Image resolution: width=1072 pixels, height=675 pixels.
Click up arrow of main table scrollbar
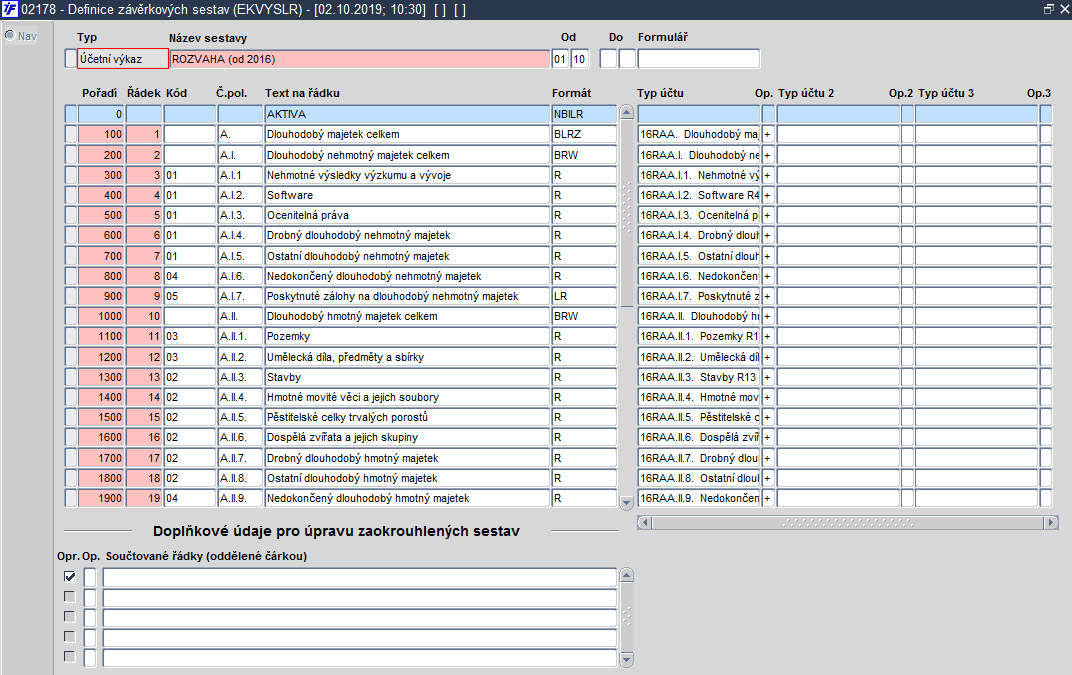coord(626,113)
